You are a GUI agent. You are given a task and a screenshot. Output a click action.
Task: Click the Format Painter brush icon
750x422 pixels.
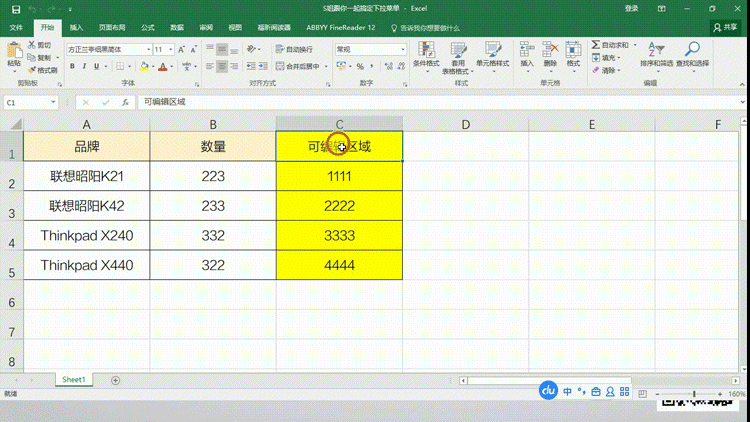(x=32, y=70)
